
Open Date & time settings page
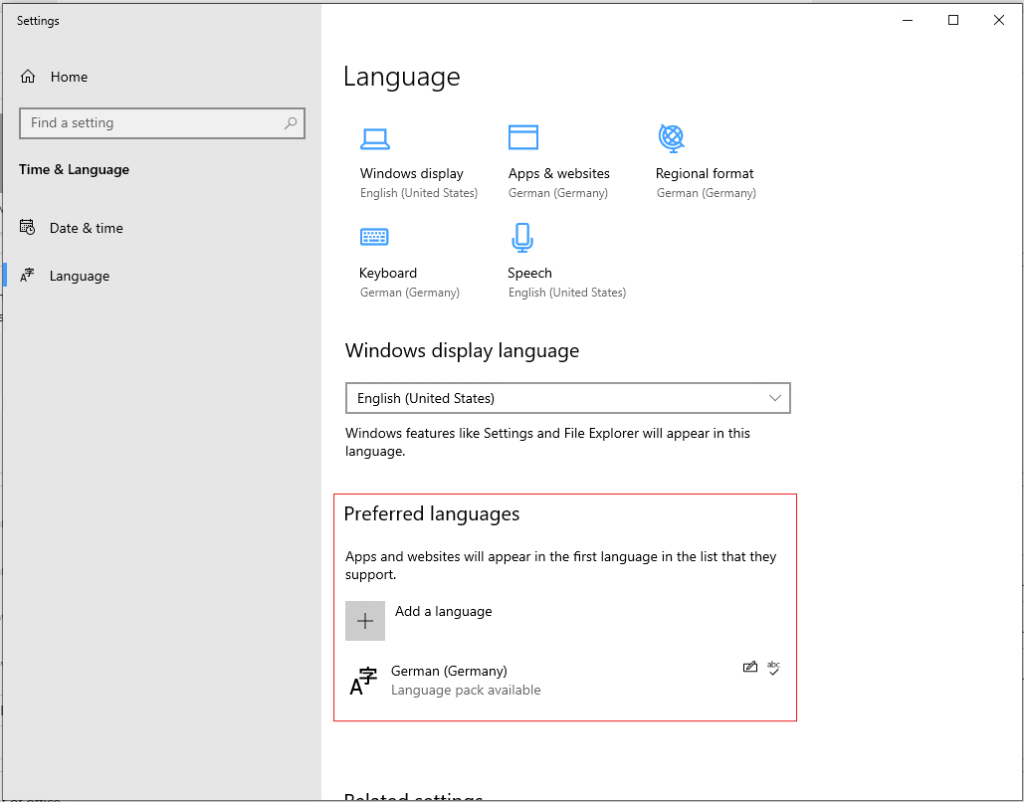86,228
